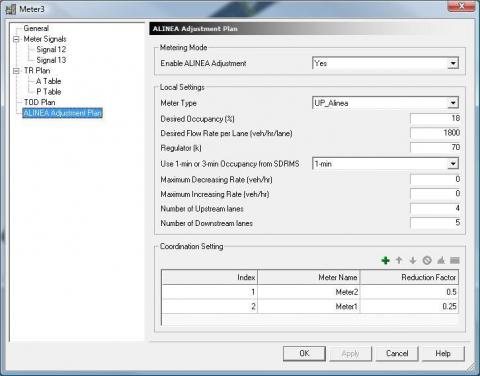
Task: Open the 1-min occupancy dropdown
Action: [x=453, y=164]
